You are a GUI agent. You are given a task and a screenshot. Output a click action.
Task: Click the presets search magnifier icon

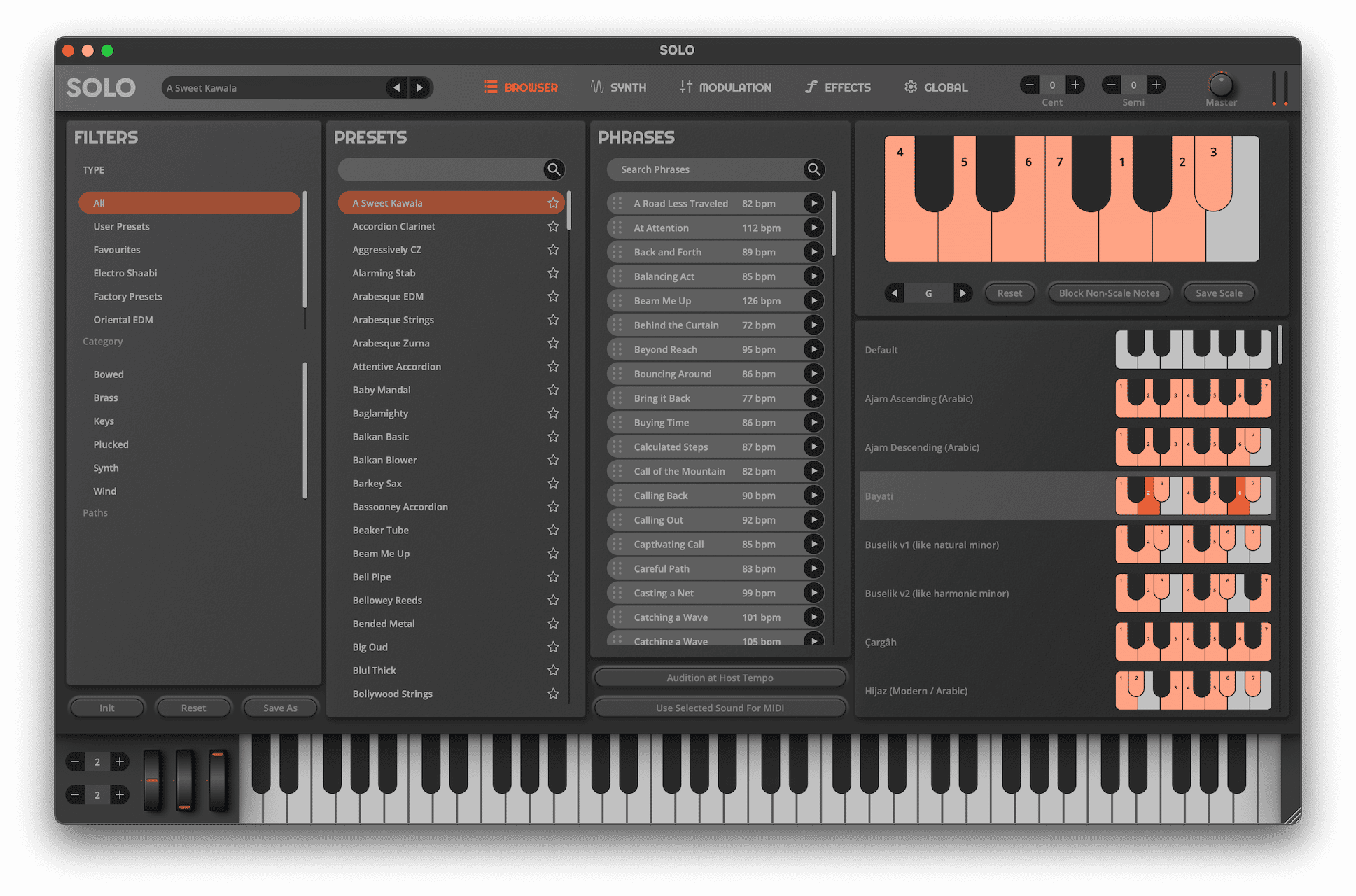pos(553,169)
